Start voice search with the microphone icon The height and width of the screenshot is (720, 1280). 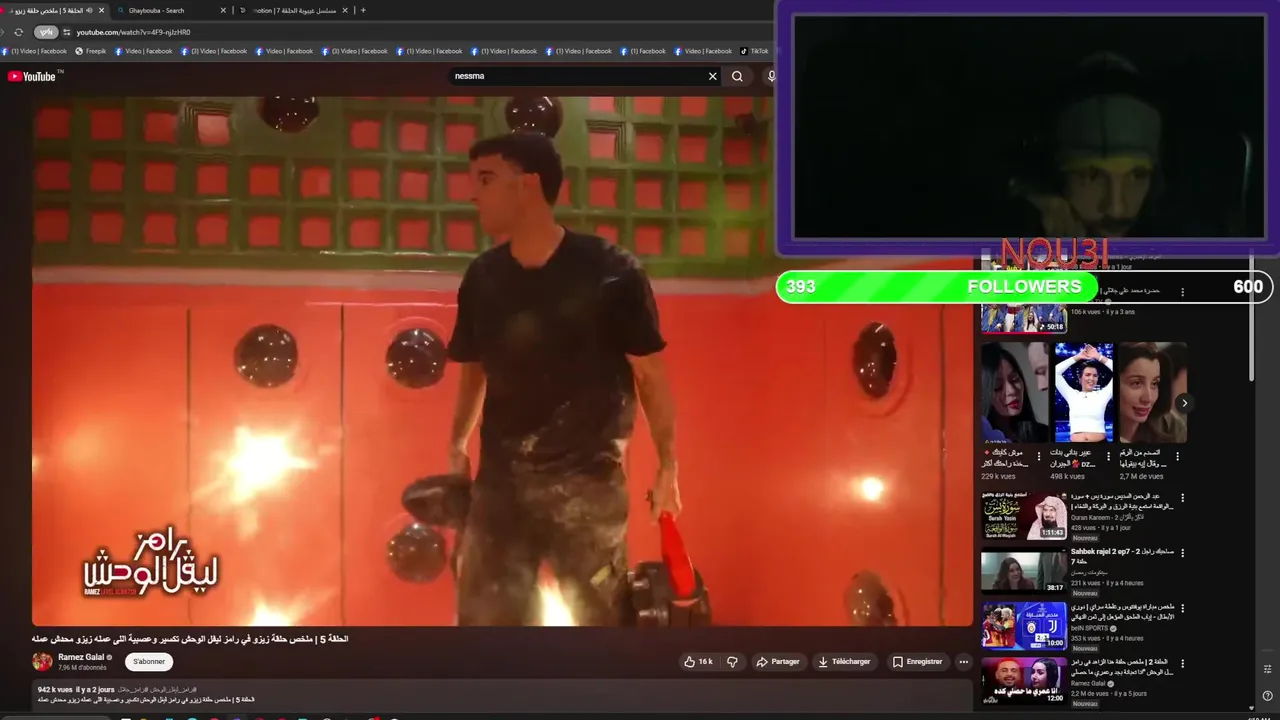click(x=771, y=76)
